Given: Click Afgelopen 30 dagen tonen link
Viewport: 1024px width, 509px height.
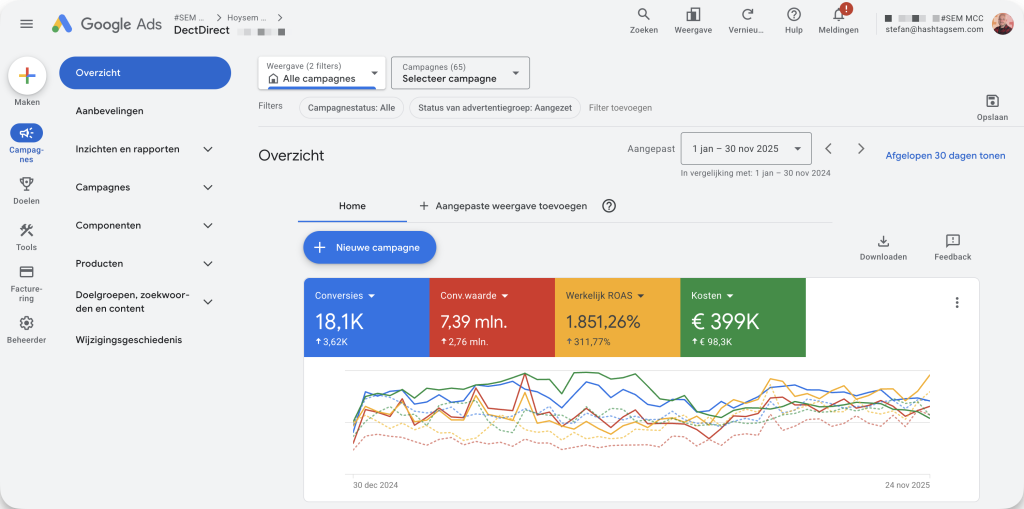Looking at the screenshot, I should coord(945,156).
